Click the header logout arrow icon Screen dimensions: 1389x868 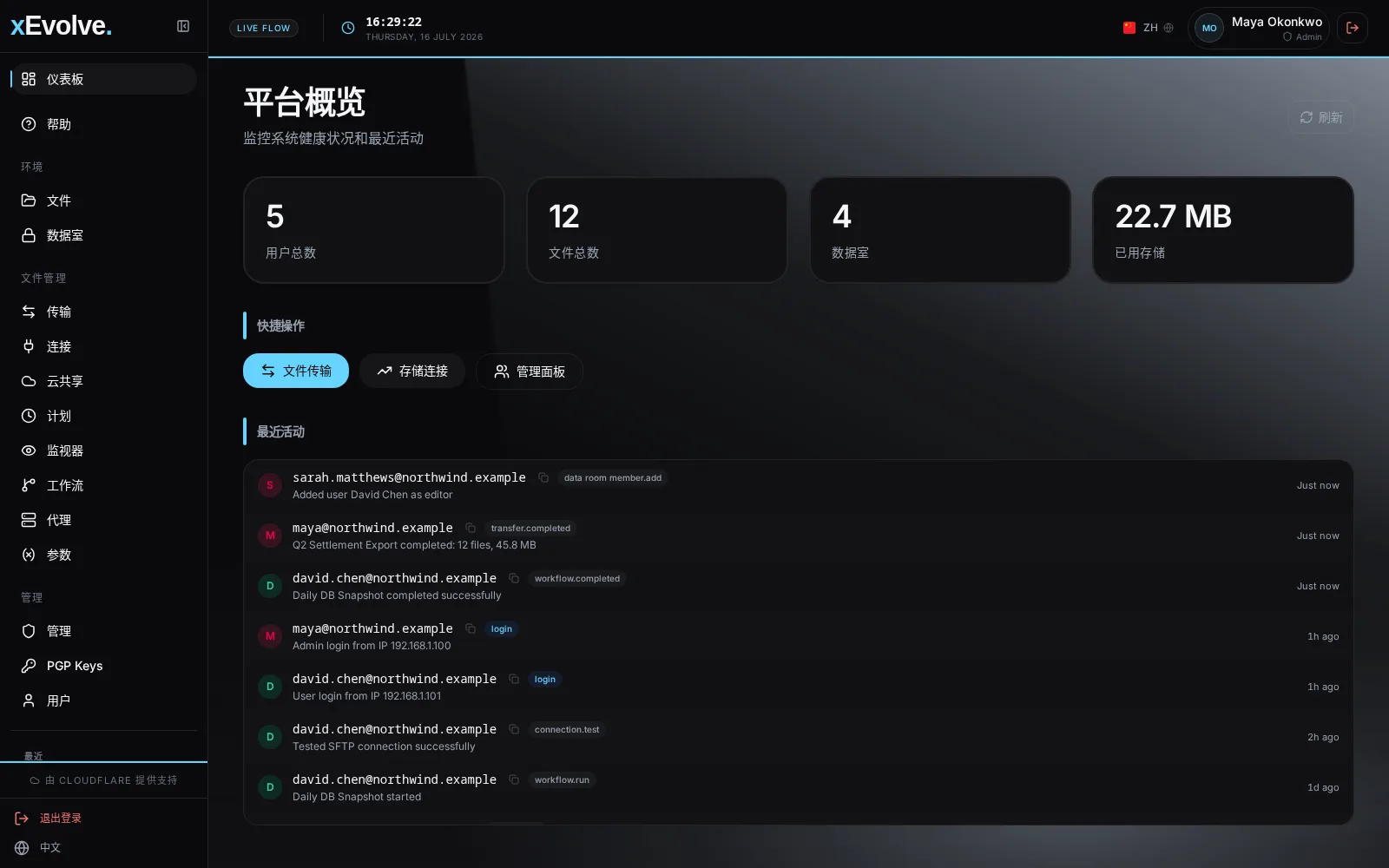(x=1353, y=28)
